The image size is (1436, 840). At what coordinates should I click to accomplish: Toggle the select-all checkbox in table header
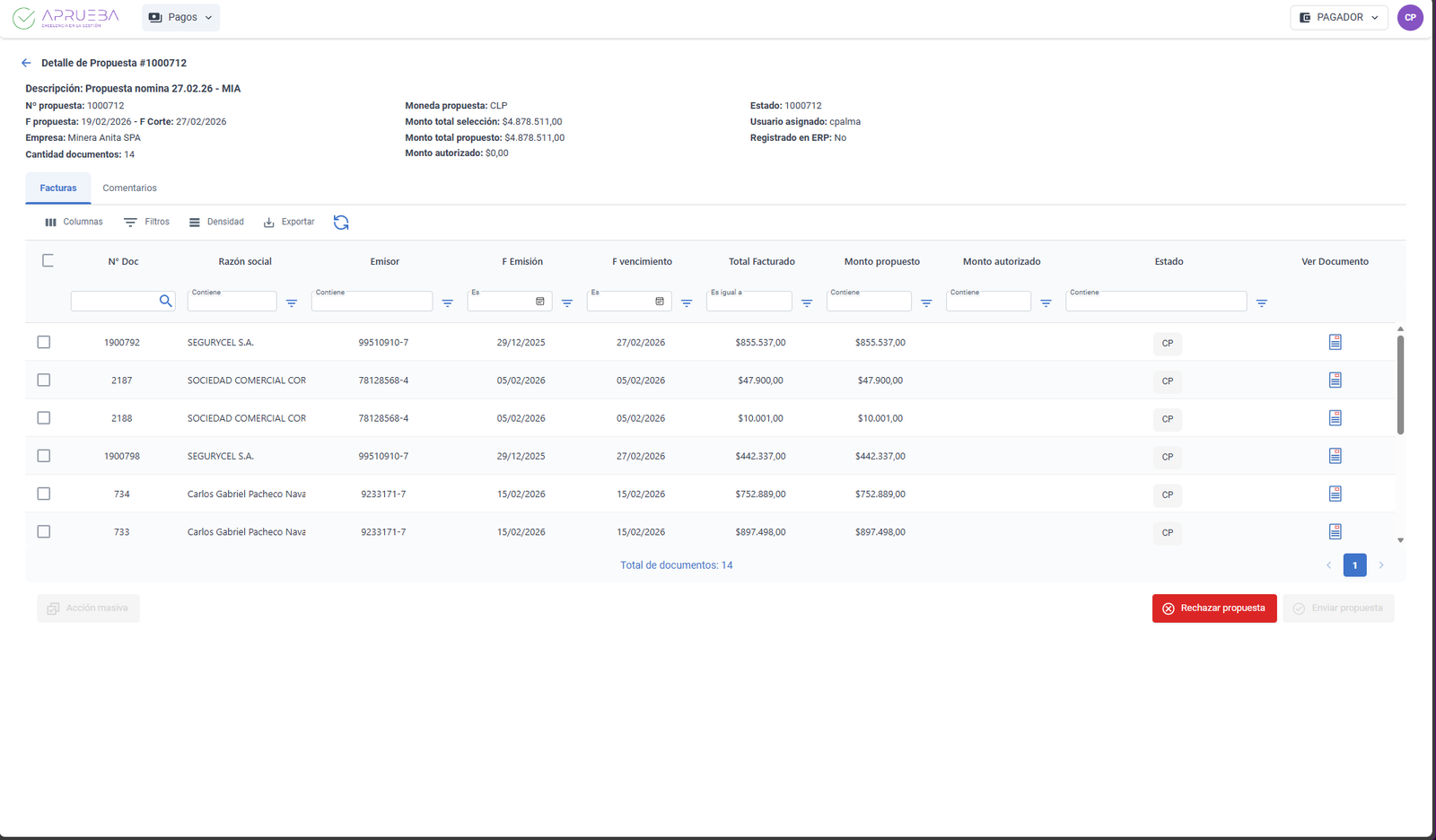[x=48, y=261]
